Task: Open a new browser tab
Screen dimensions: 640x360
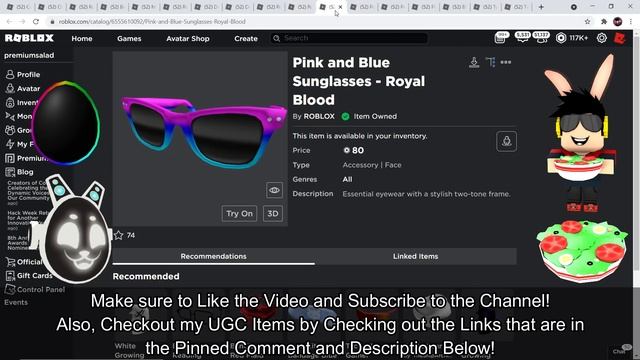Action: 541,7
